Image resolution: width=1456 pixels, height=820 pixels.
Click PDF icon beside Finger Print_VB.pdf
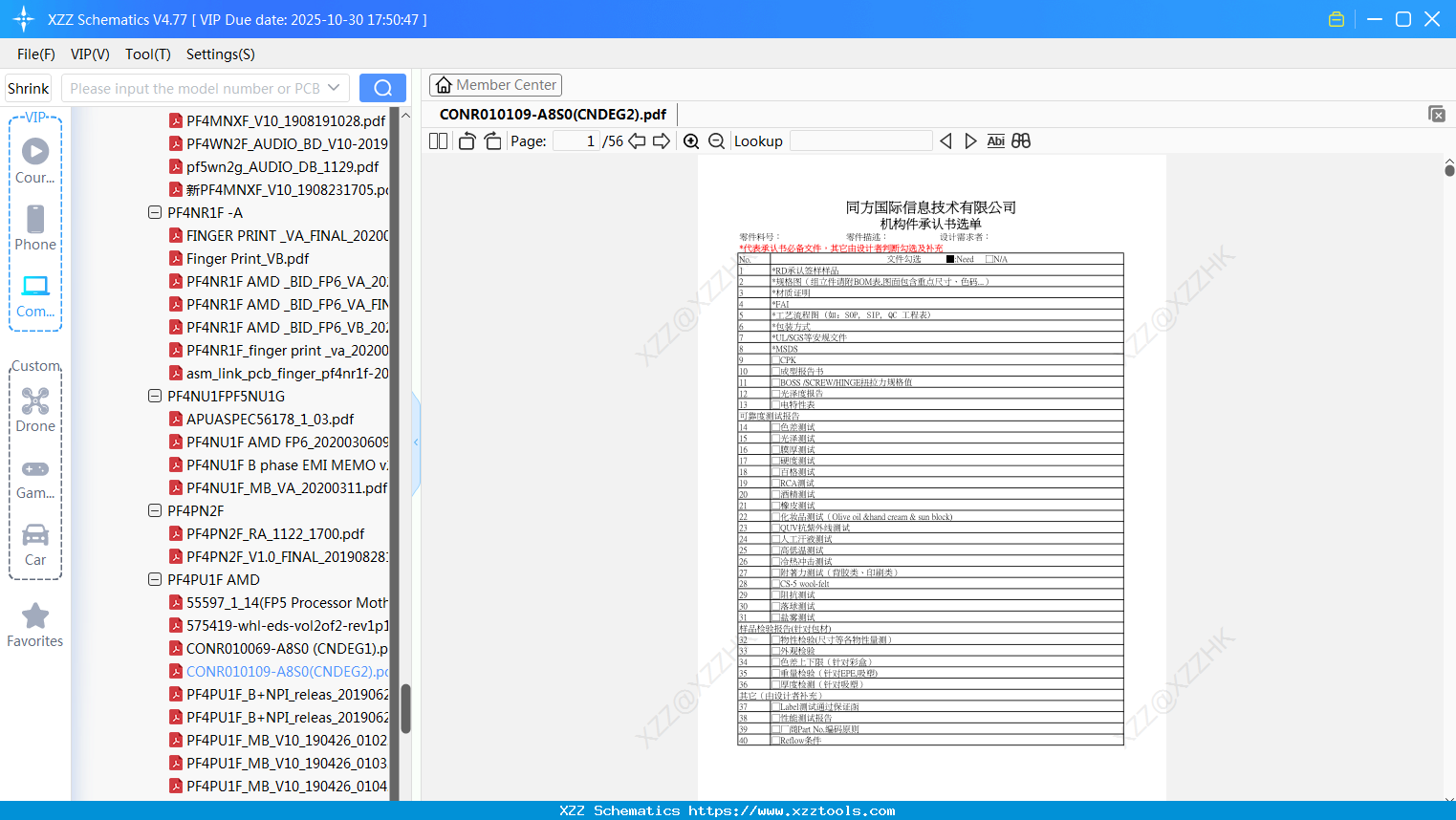[x=176, y=258]
